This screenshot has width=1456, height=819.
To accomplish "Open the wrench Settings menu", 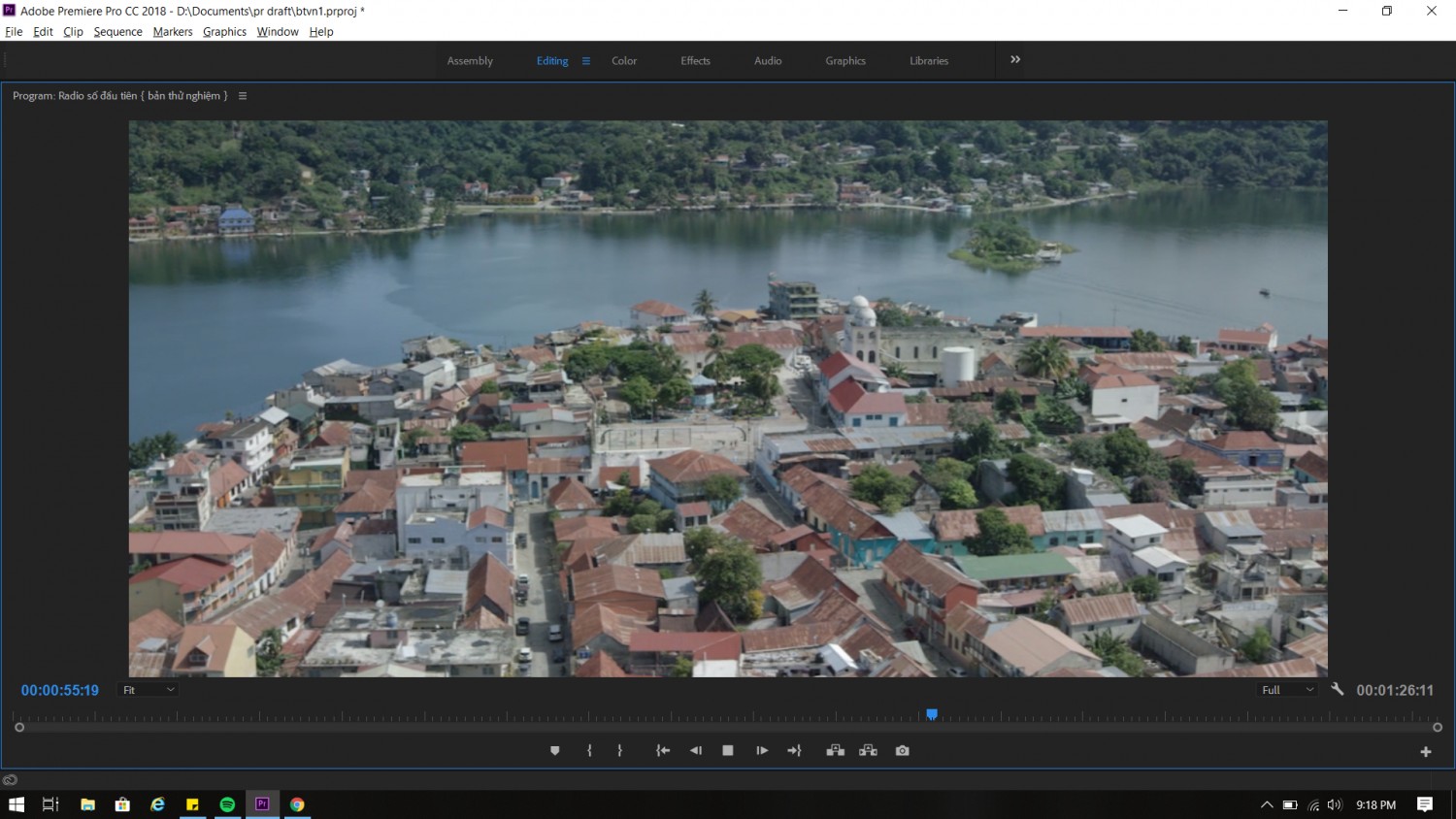I will coord(1337,689).
